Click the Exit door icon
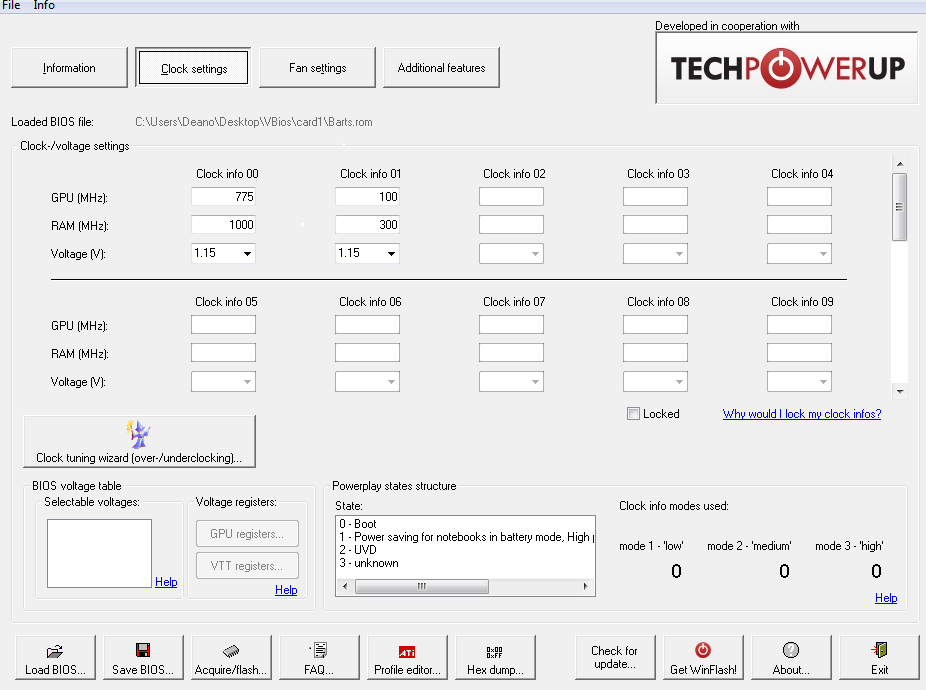926x690 pixels. pos(879,650)
